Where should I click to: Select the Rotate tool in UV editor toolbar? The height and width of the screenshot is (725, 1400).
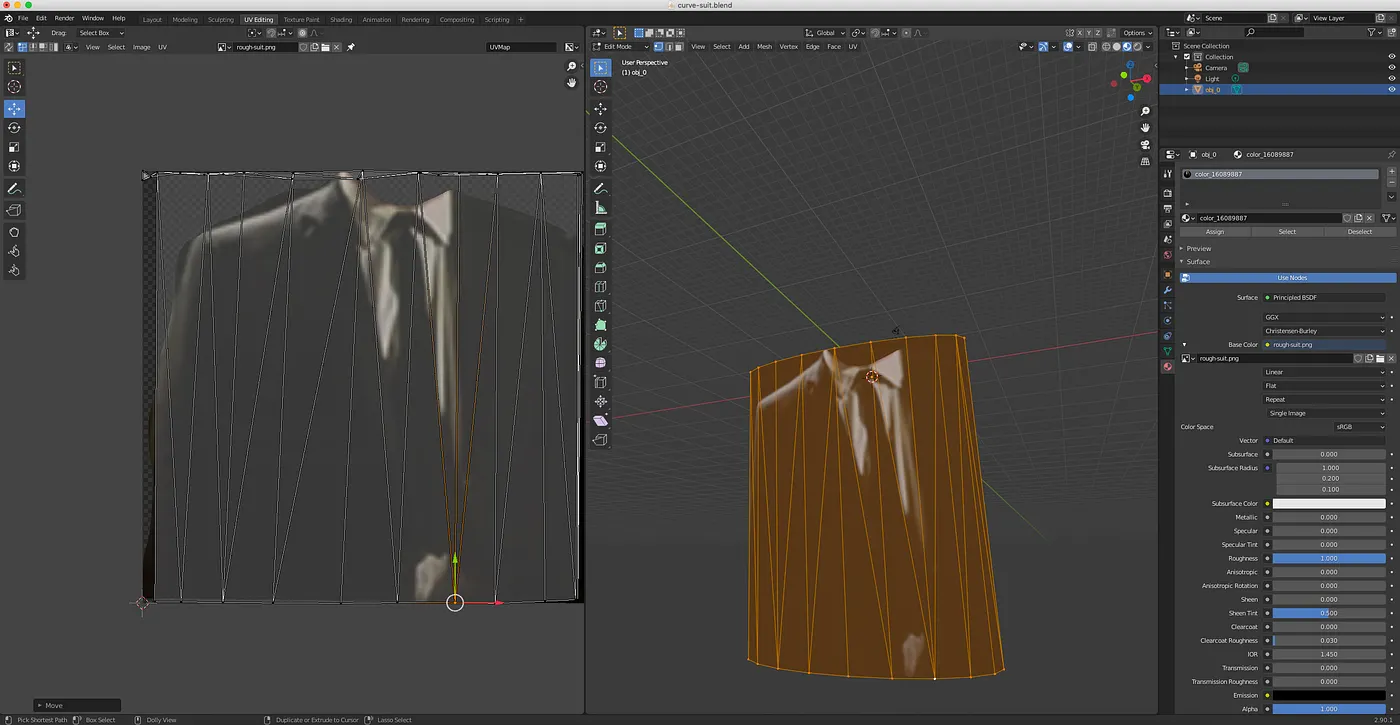pos(14,128)
